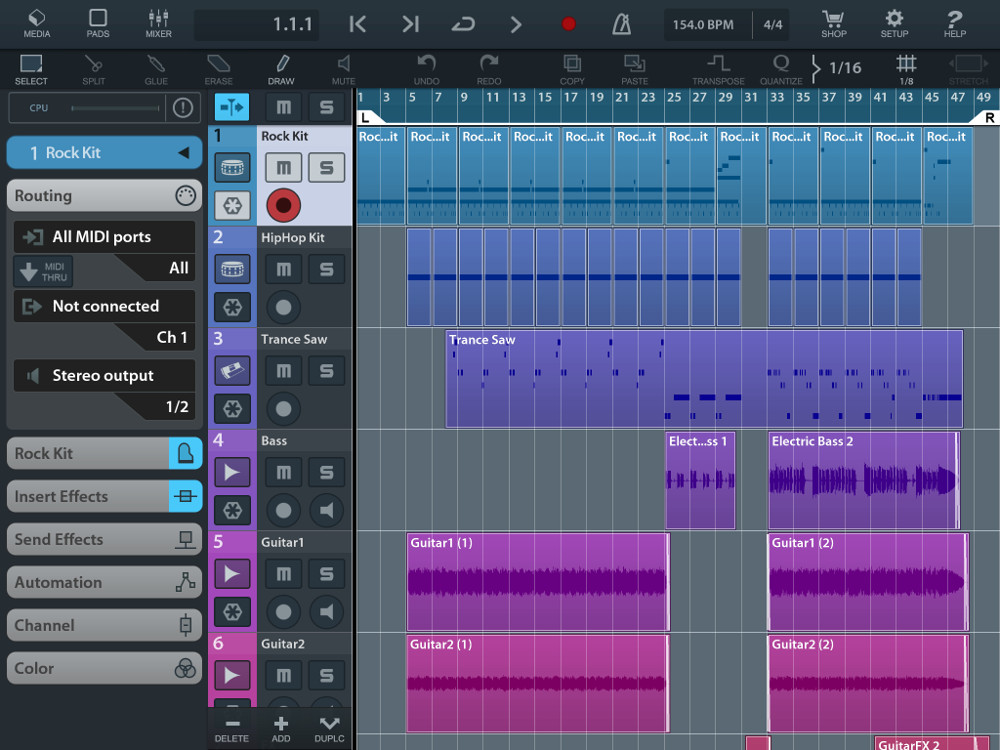Open the Rock Kit instrument section
Viewport: 1000px width, 750px height.
tap(104, 453)
